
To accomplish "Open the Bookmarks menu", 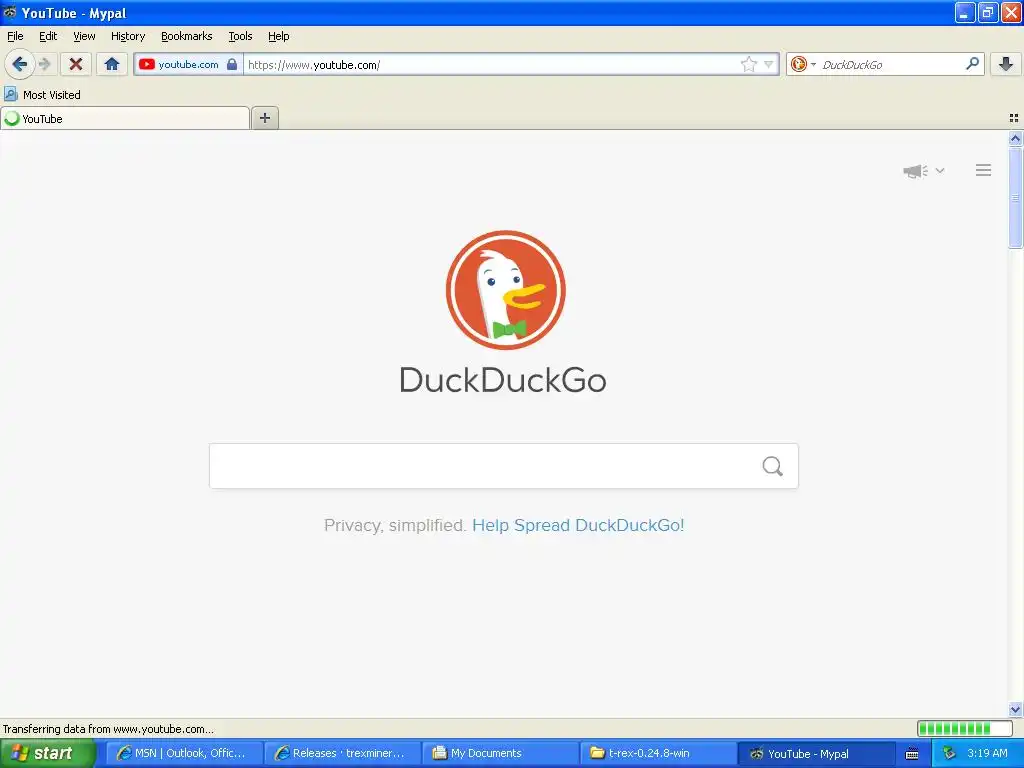I will pyautogui.click(x=187, y=37).
